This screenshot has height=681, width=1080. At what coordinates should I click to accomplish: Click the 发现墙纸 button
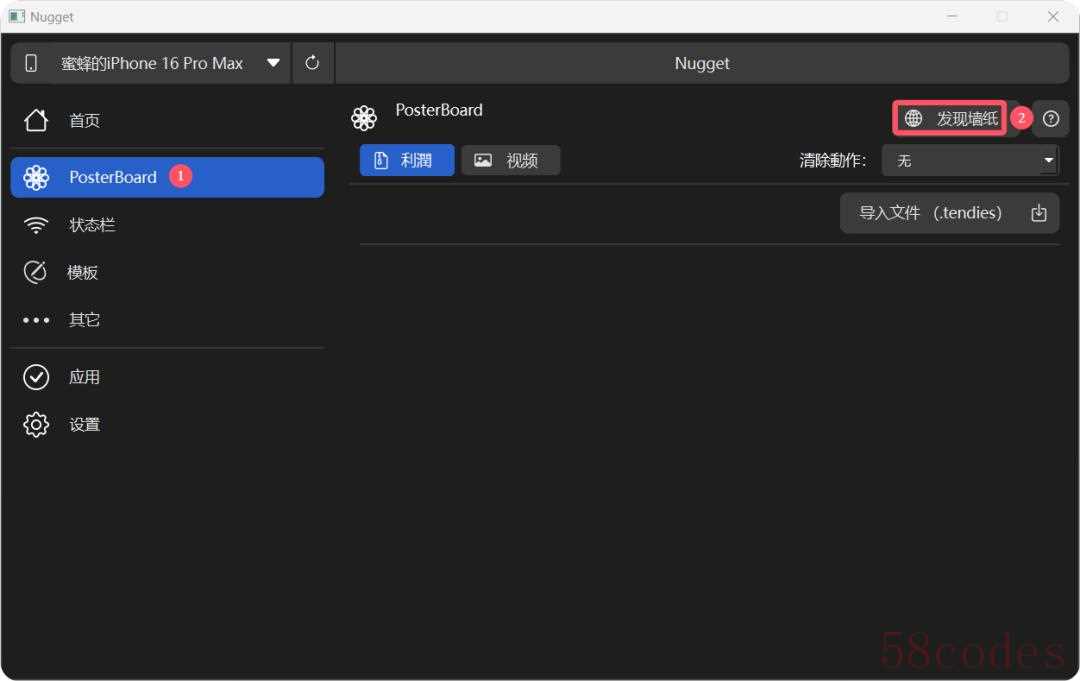coord(950,119)
